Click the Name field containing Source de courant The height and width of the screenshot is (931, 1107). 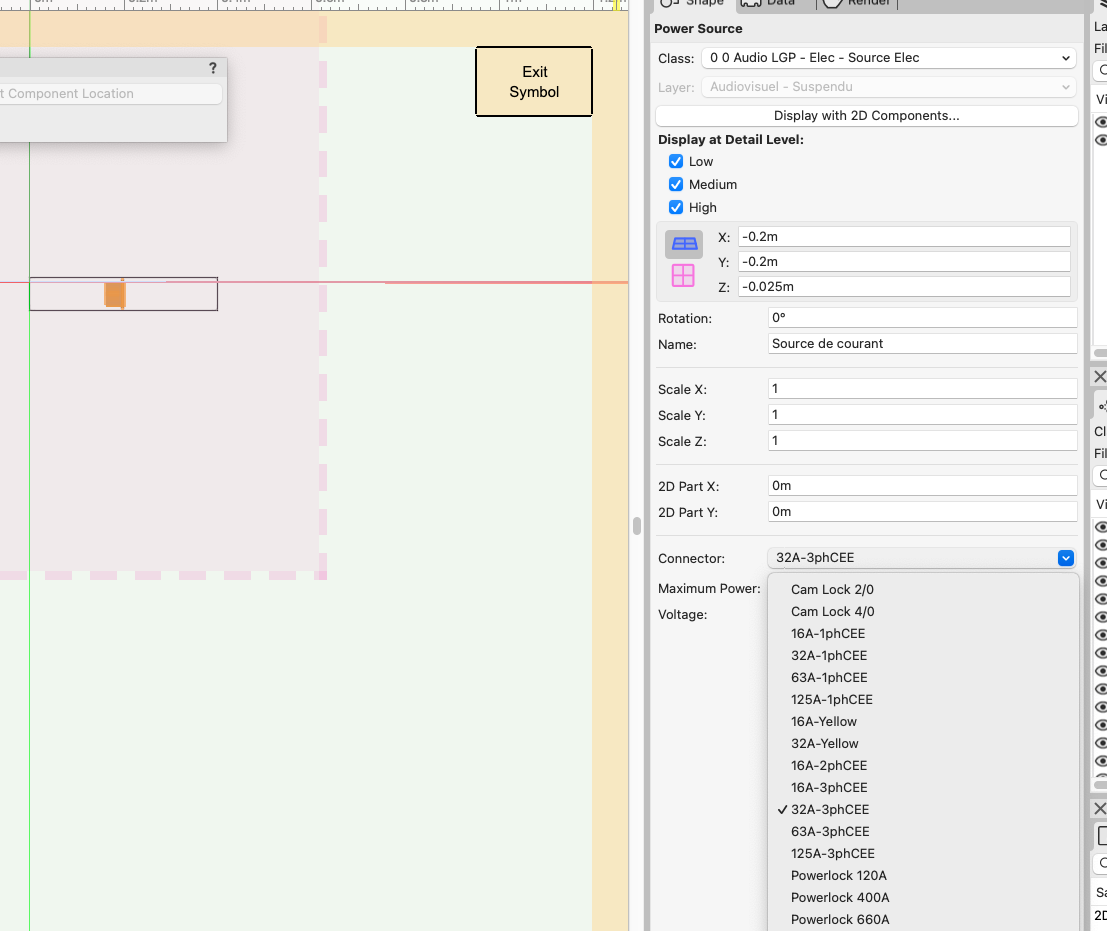(922, 344)
